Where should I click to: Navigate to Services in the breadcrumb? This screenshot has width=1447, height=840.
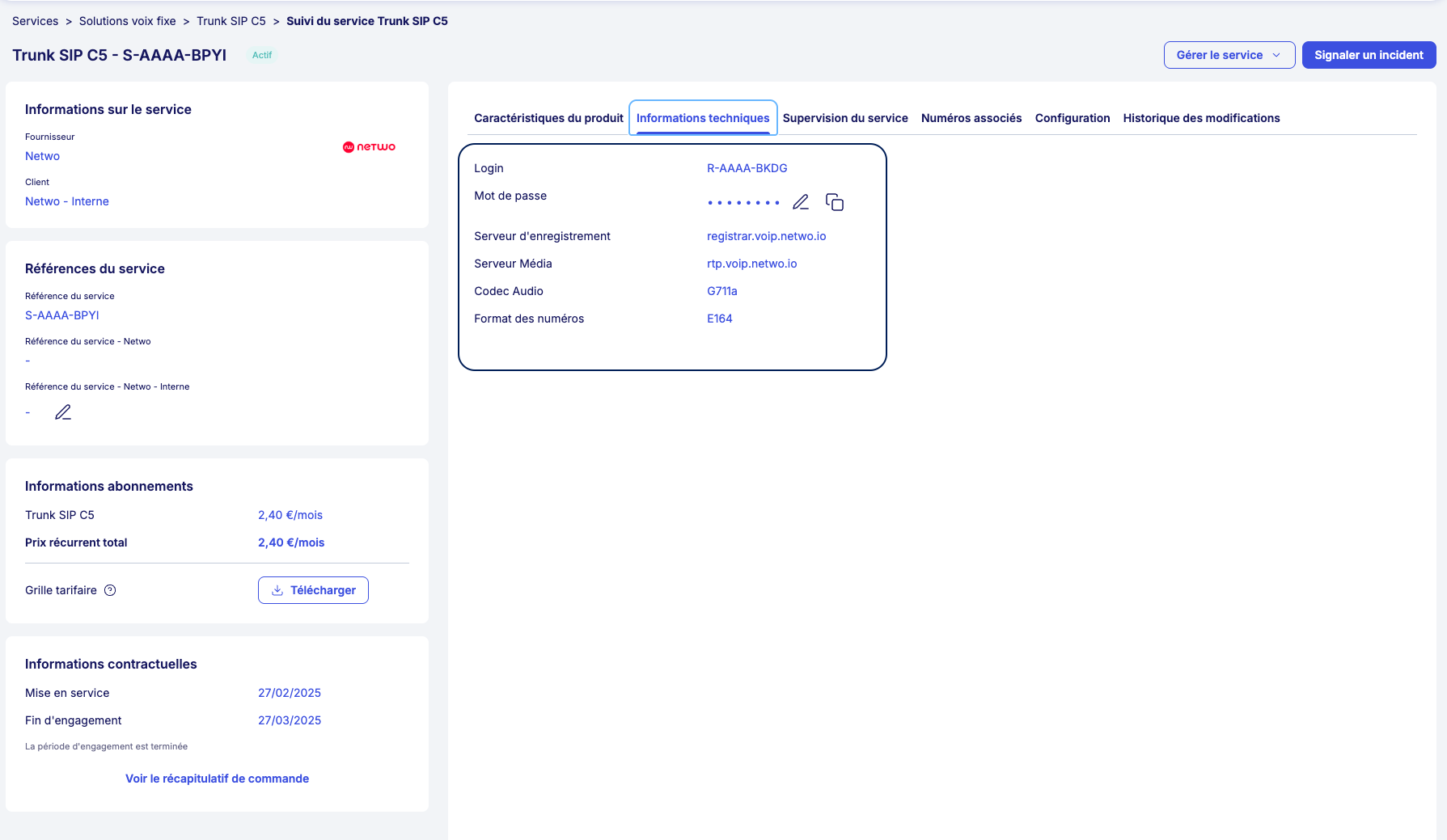coord(35,21)
